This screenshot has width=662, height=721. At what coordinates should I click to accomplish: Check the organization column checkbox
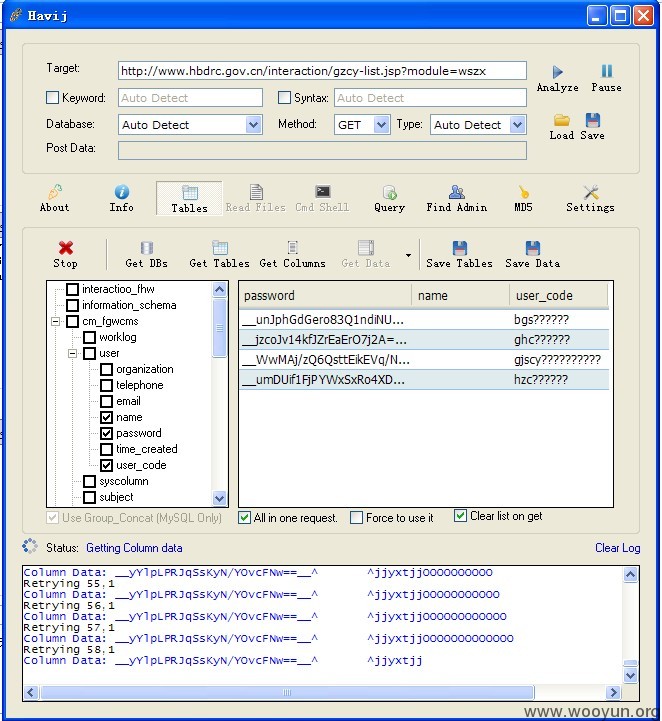(107, 369)
